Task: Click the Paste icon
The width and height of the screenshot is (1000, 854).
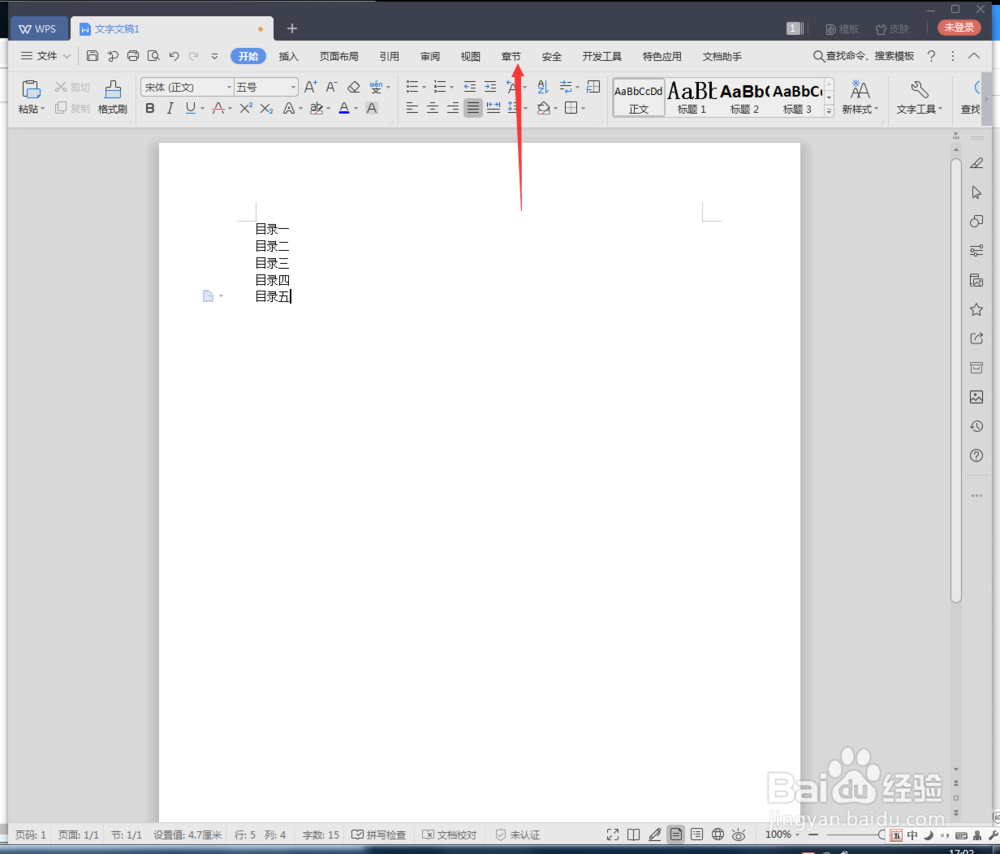Action: (x=31, y=89)
